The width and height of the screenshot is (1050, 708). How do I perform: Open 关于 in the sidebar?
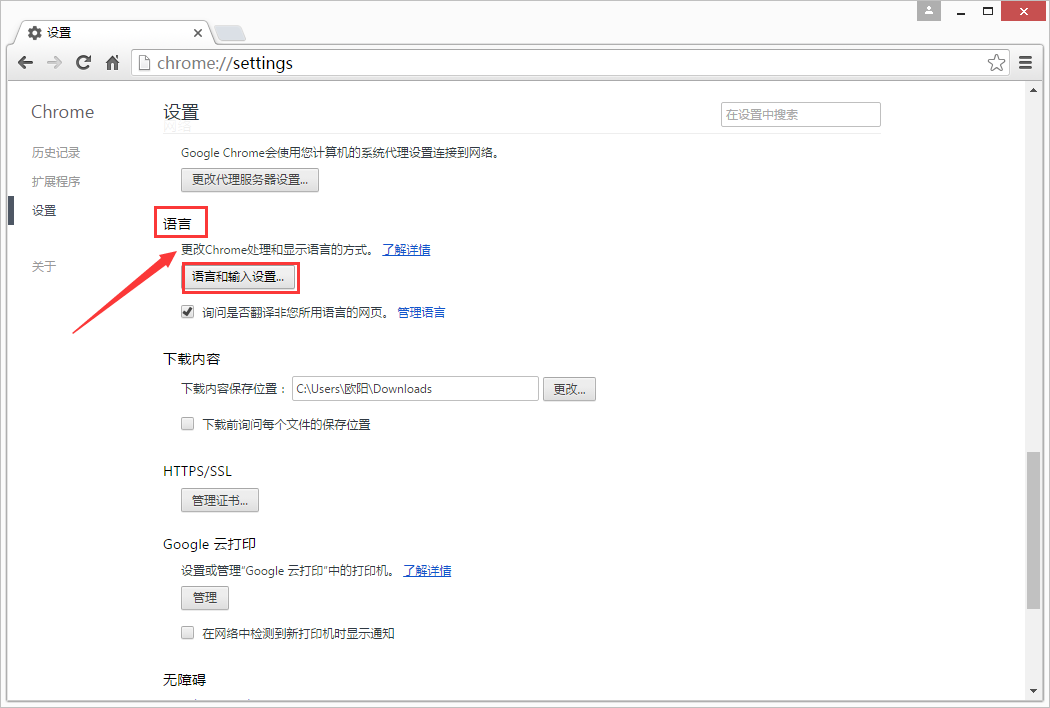pos(44,267)
